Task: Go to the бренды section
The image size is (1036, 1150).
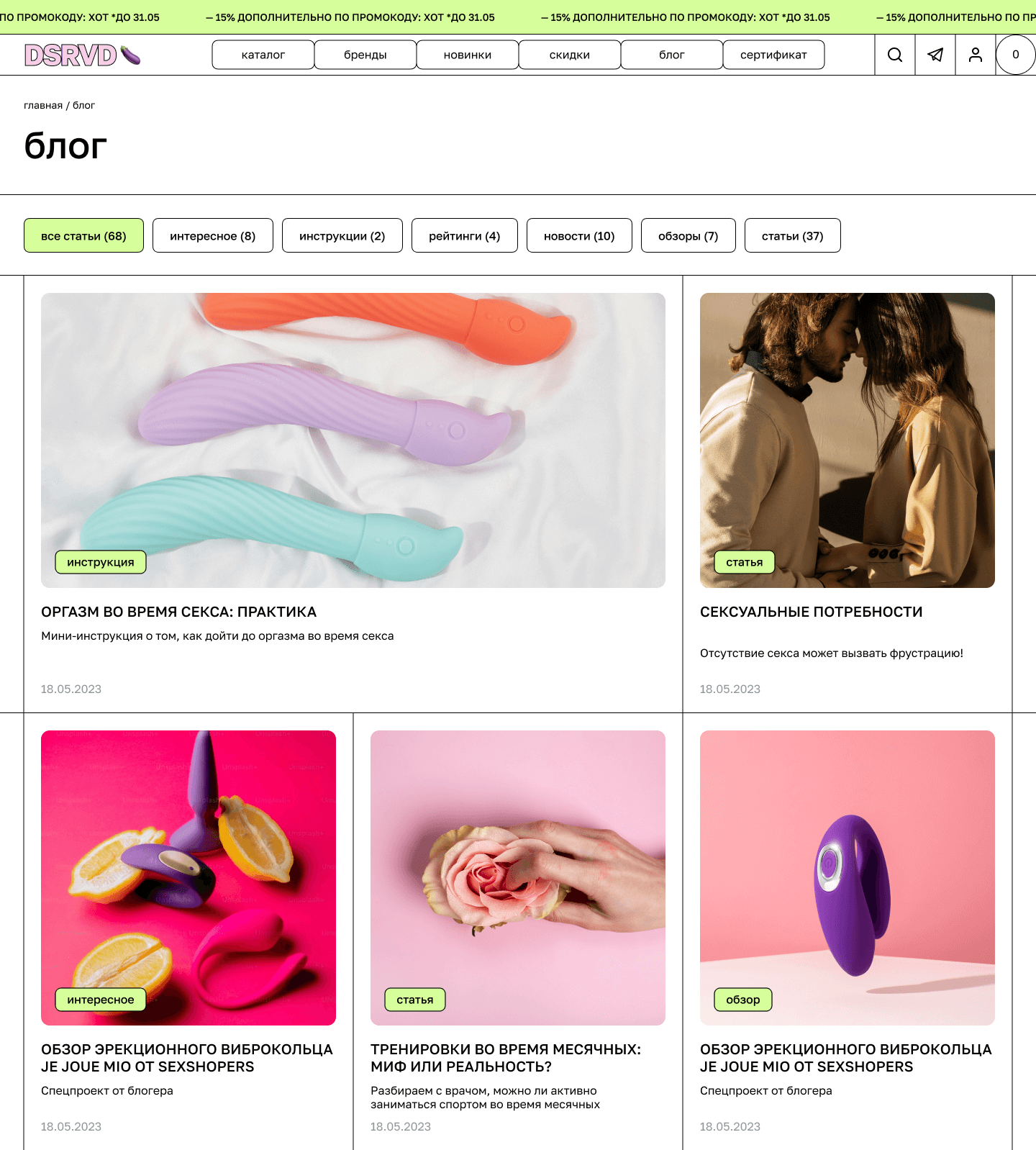Action: [365, 55]
